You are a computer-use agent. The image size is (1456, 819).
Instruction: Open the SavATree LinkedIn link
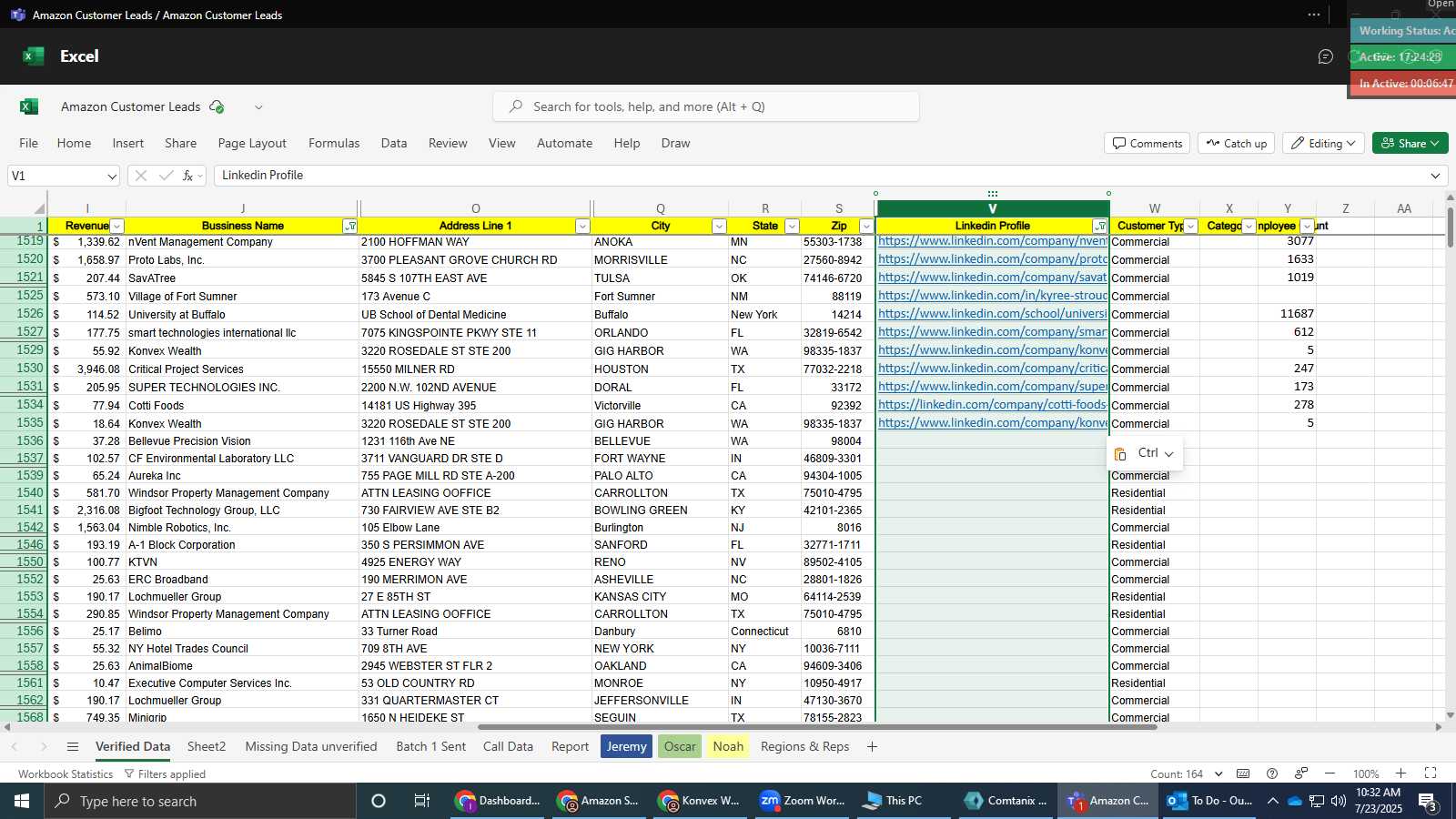click(993, 278)
